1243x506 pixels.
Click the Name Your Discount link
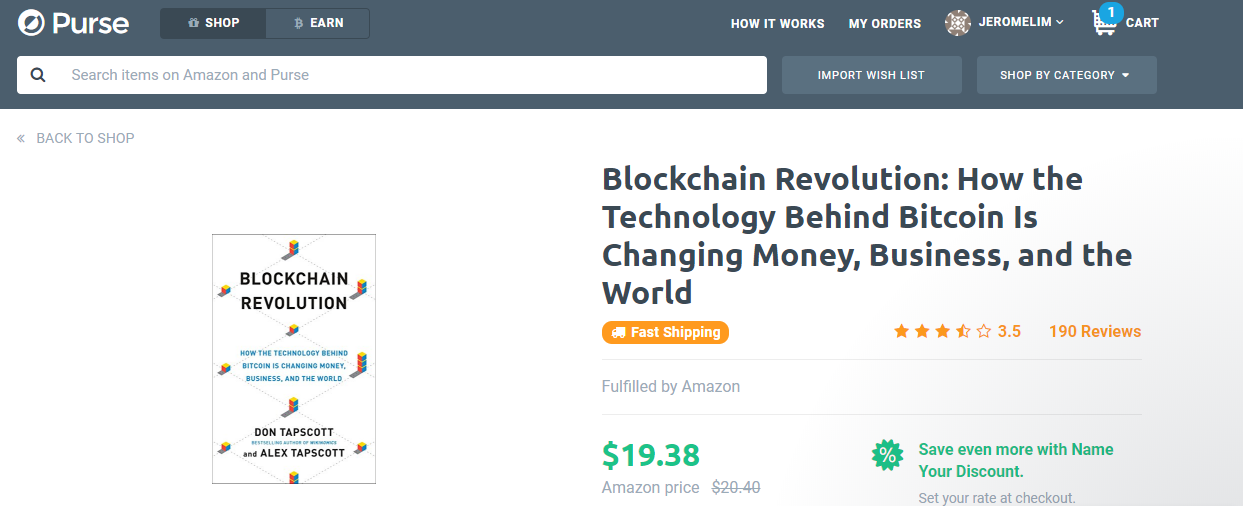click(1016, 460)
